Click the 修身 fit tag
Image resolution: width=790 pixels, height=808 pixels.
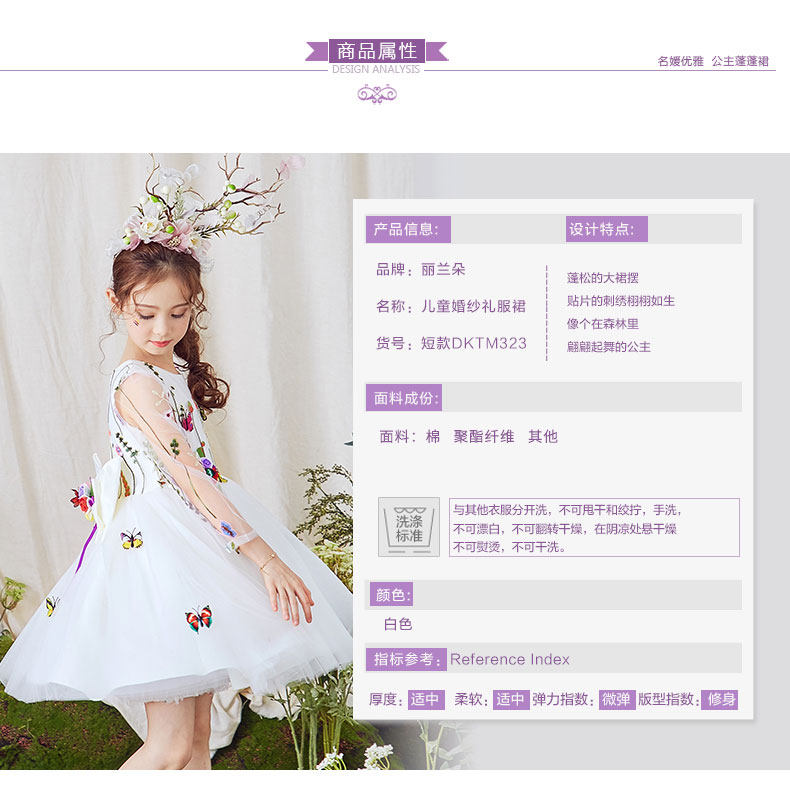tap(720, 699)
